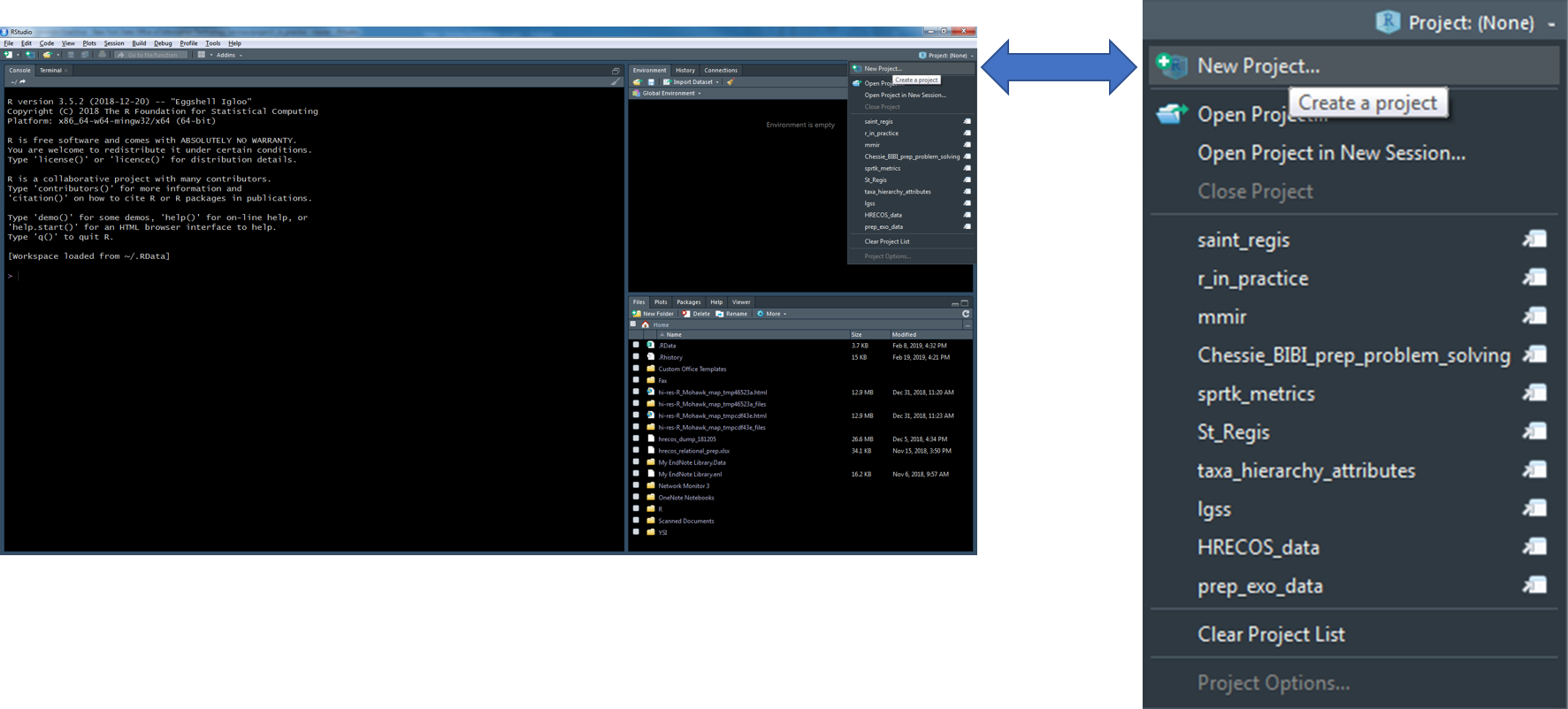
Task: Open the Import Dataset dropdown
Action: (692, 81)
